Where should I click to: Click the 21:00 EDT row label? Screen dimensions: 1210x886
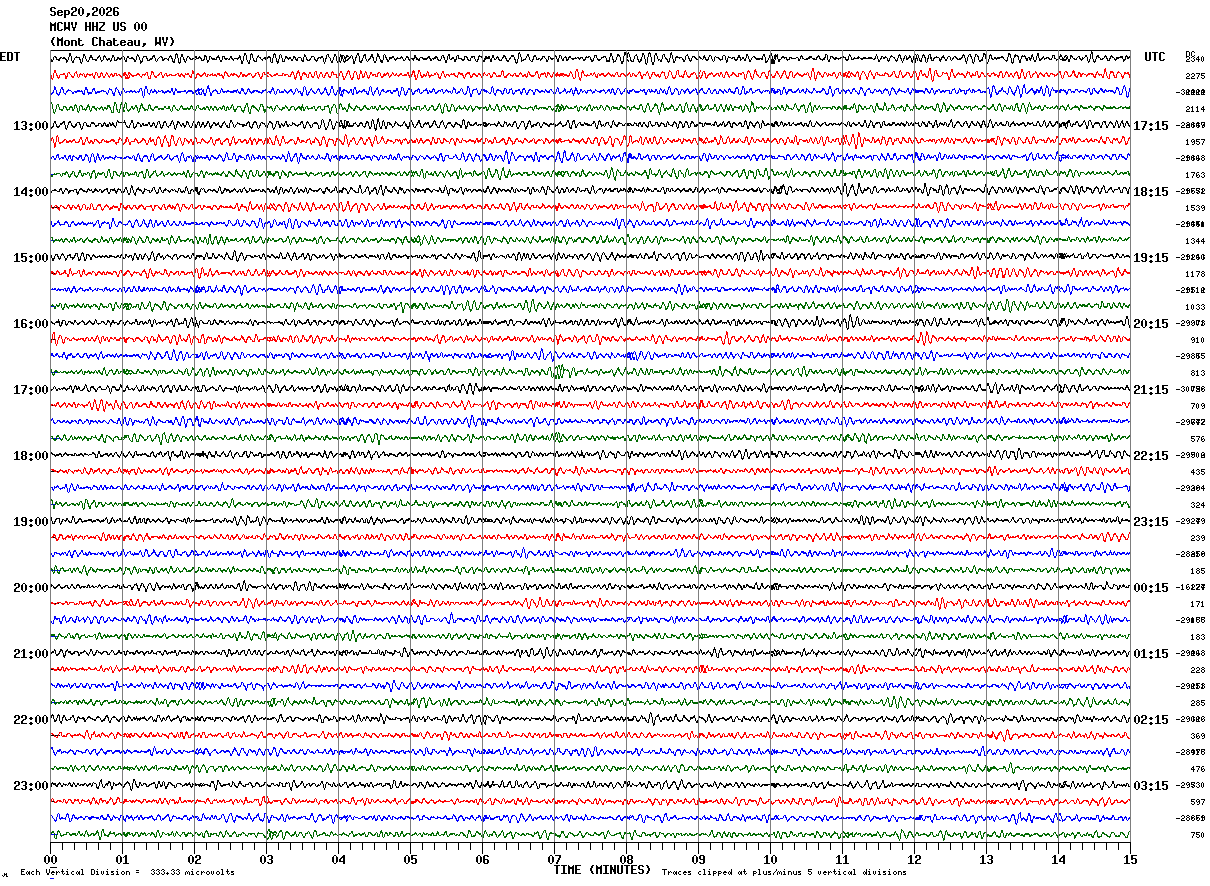point(30,654)
